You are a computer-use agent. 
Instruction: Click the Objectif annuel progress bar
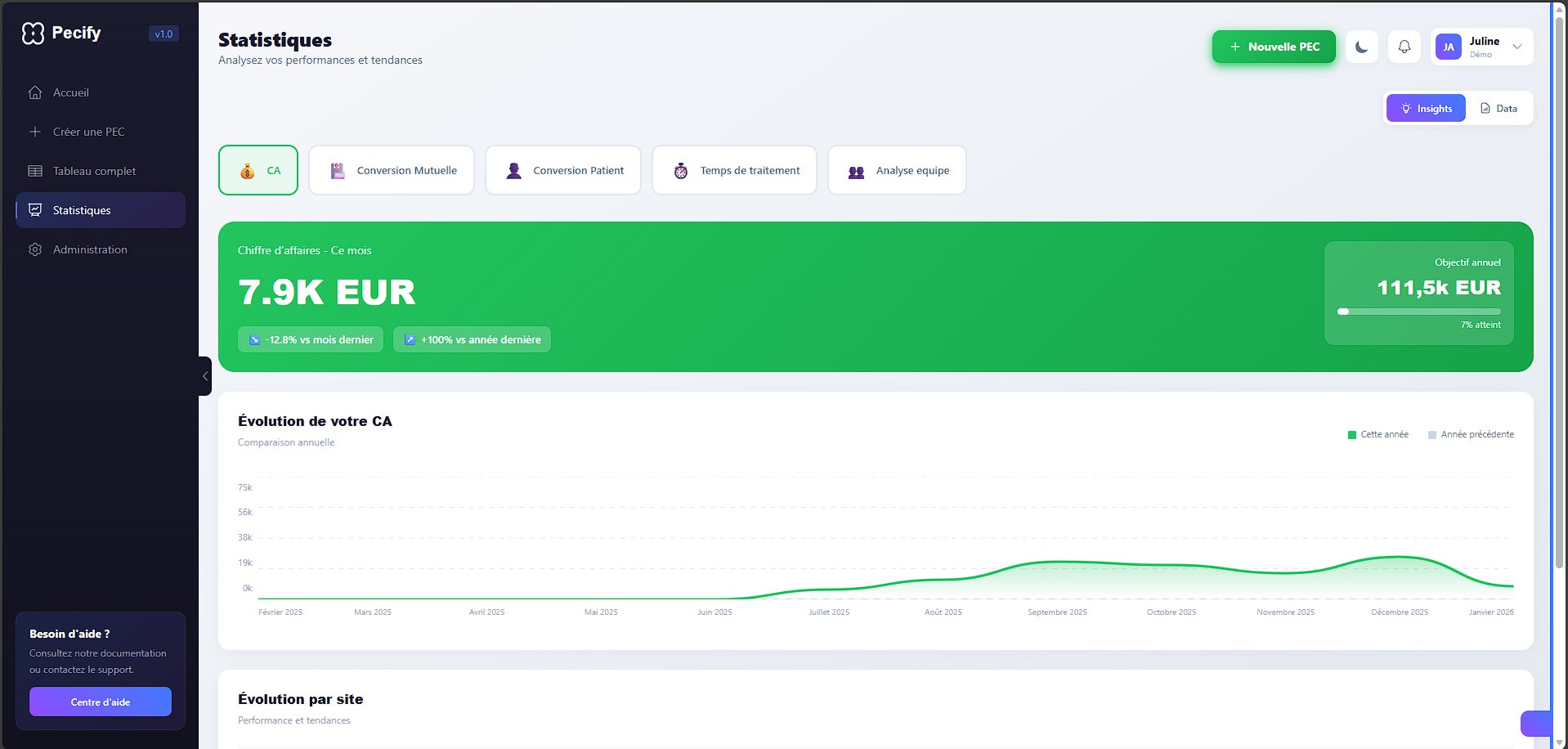tap(1419, 312)
